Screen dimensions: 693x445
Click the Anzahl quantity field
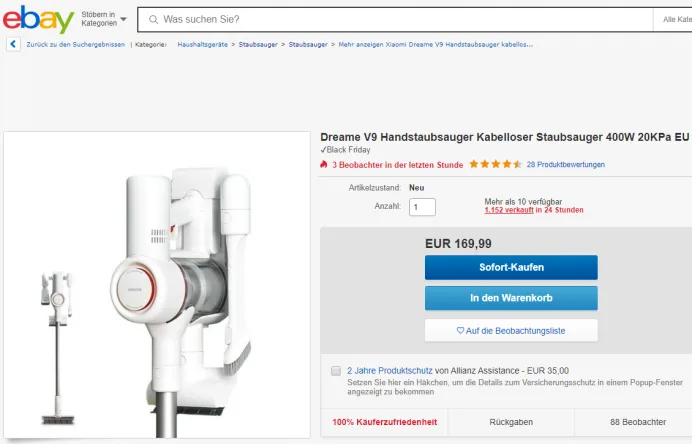(x=422, y=207)
